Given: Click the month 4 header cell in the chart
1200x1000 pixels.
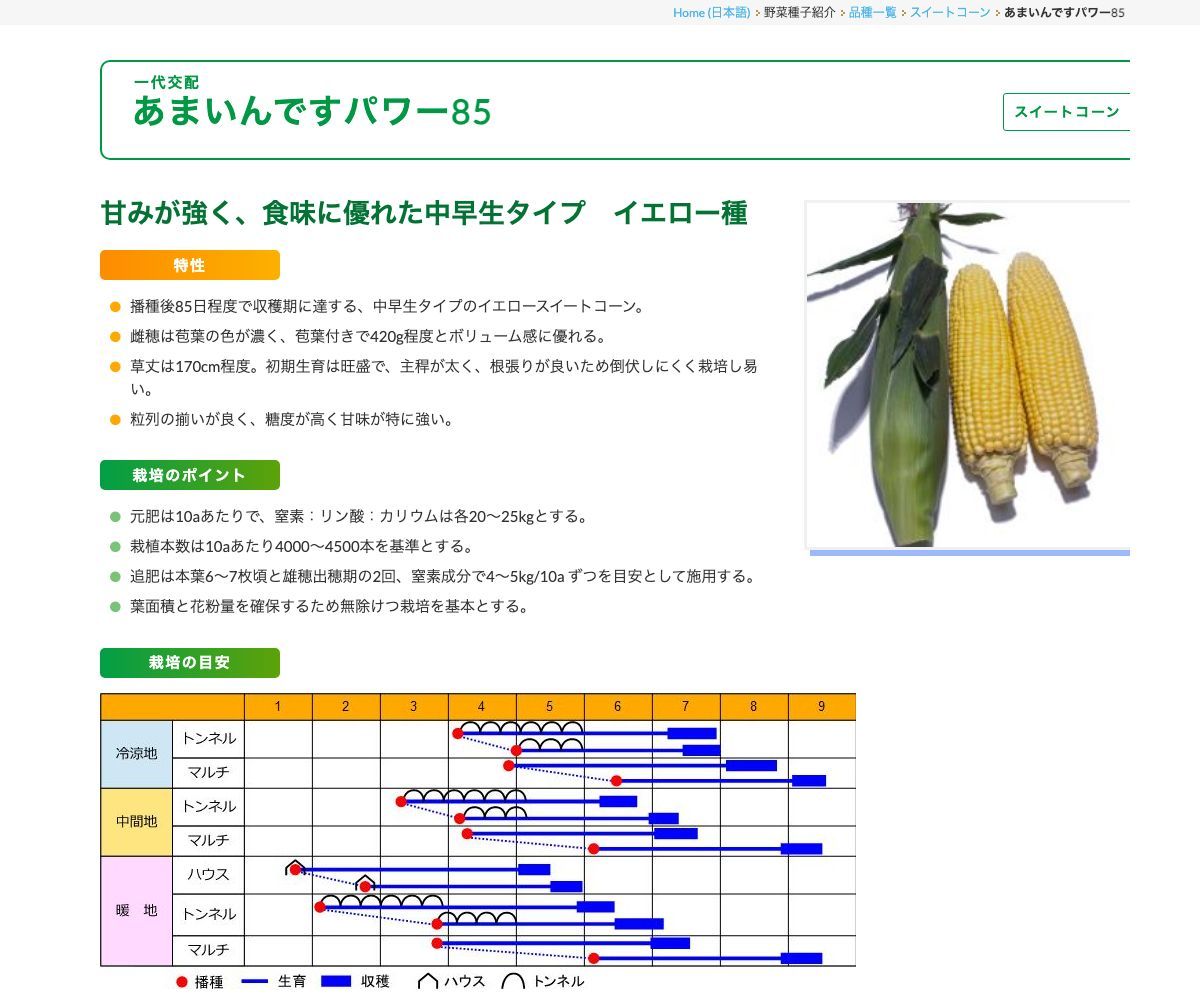Looking at the screenshot, I should coord(481,706).
